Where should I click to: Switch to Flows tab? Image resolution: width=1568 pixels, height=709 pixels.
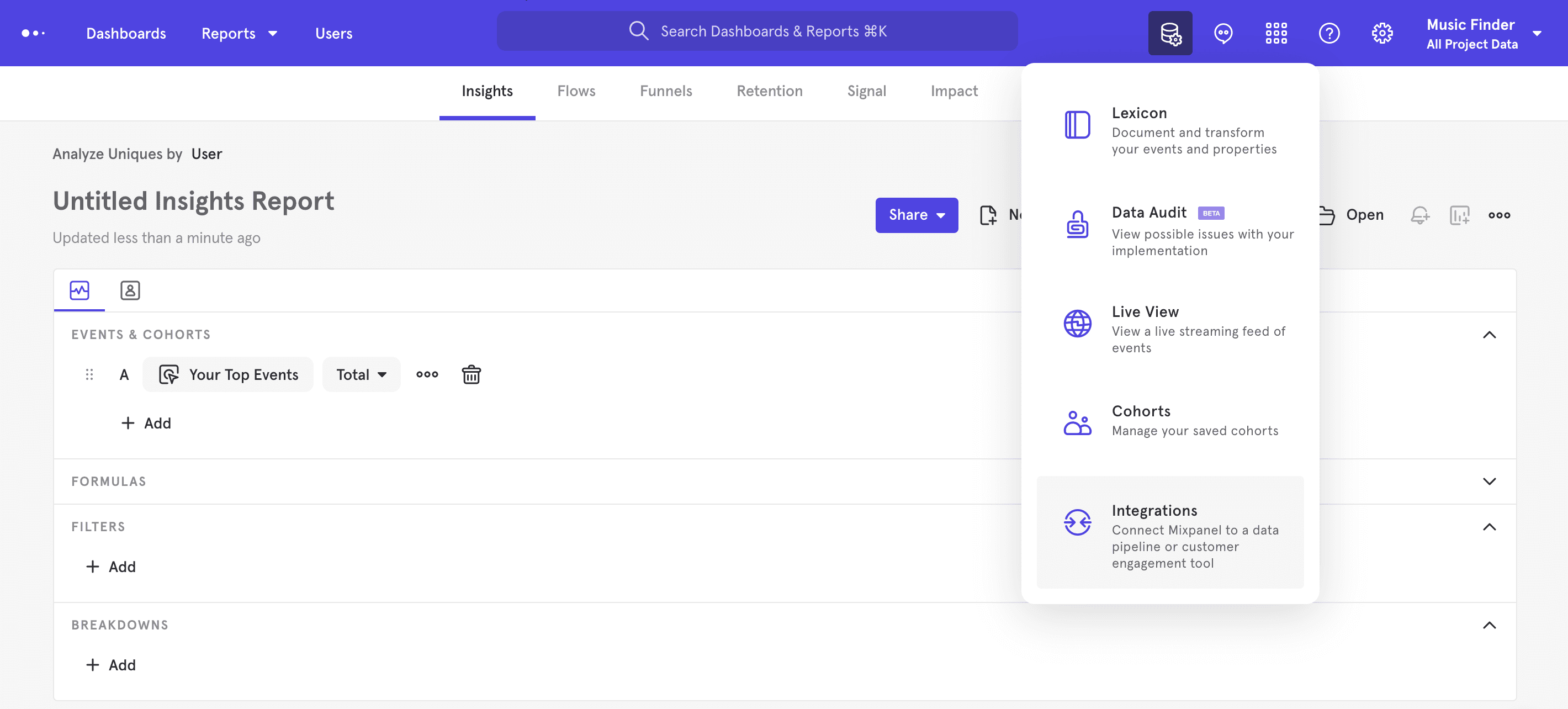[576, 92]
